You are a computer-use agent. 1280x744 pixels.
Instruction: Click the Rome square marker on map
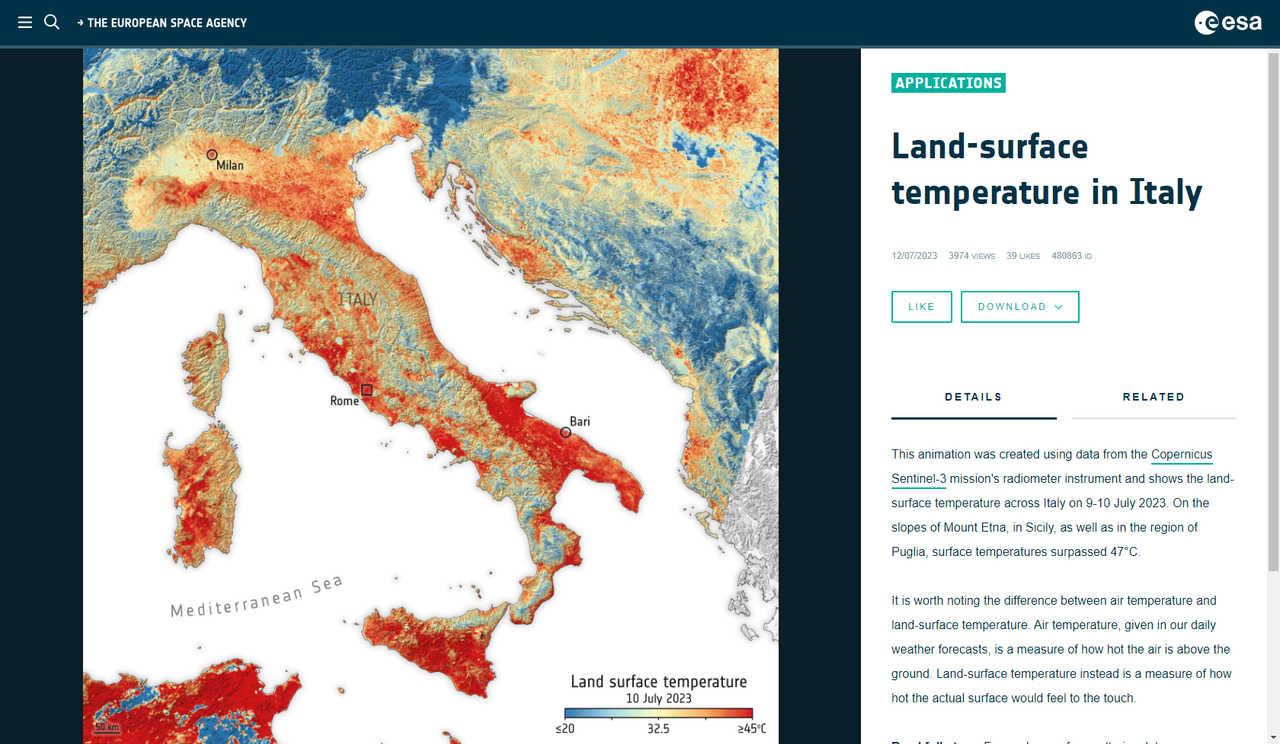tap(367, 390)
